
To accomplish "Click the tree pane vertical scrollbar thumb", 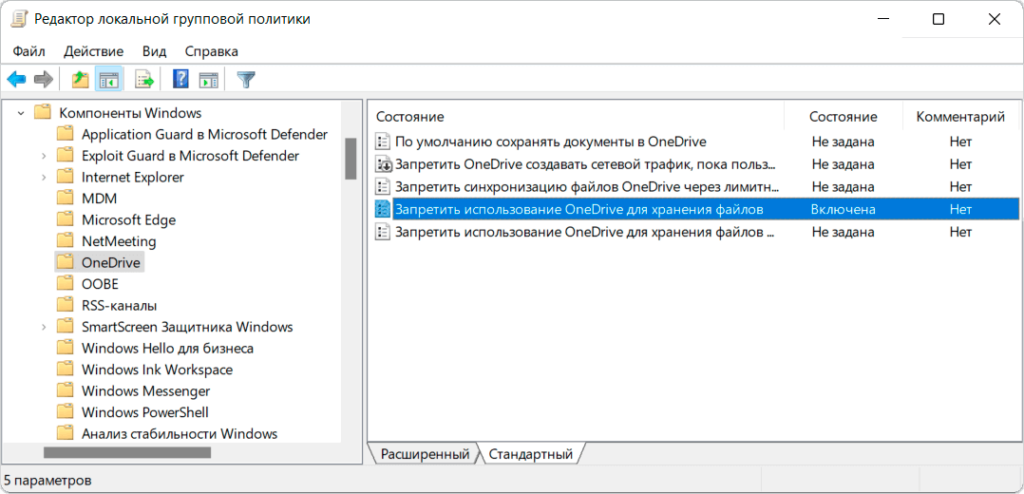I will (x=351, y=157).
